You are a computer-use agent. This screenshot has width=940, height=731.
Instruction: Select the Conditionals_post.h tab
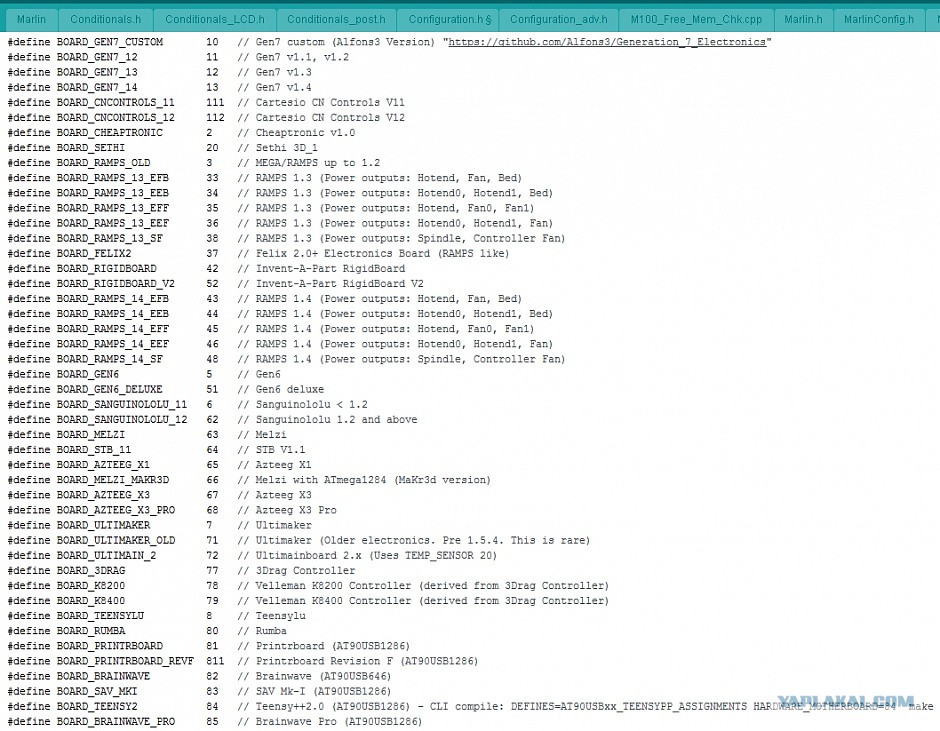(x=336, y=19)
